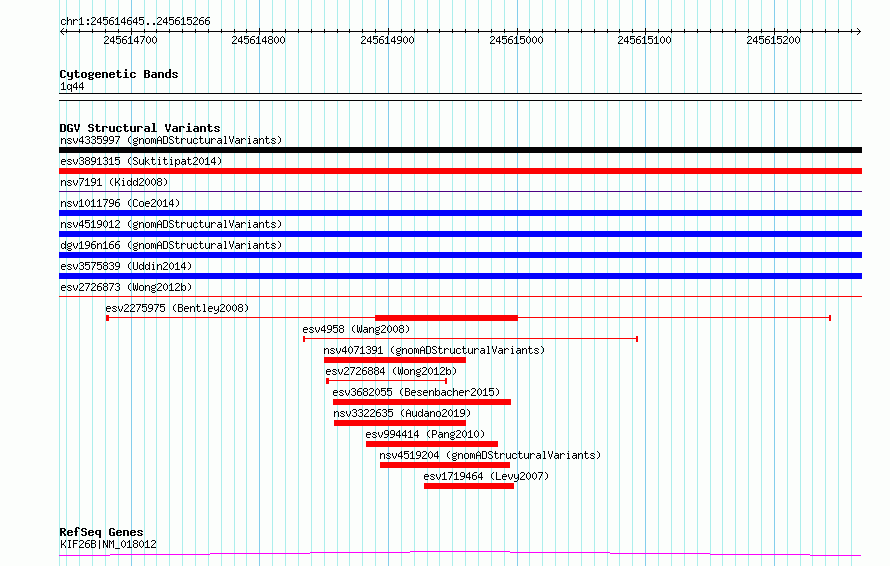
Task: Click the esv4958 (Wang2008) label
Action: [356, 329]
